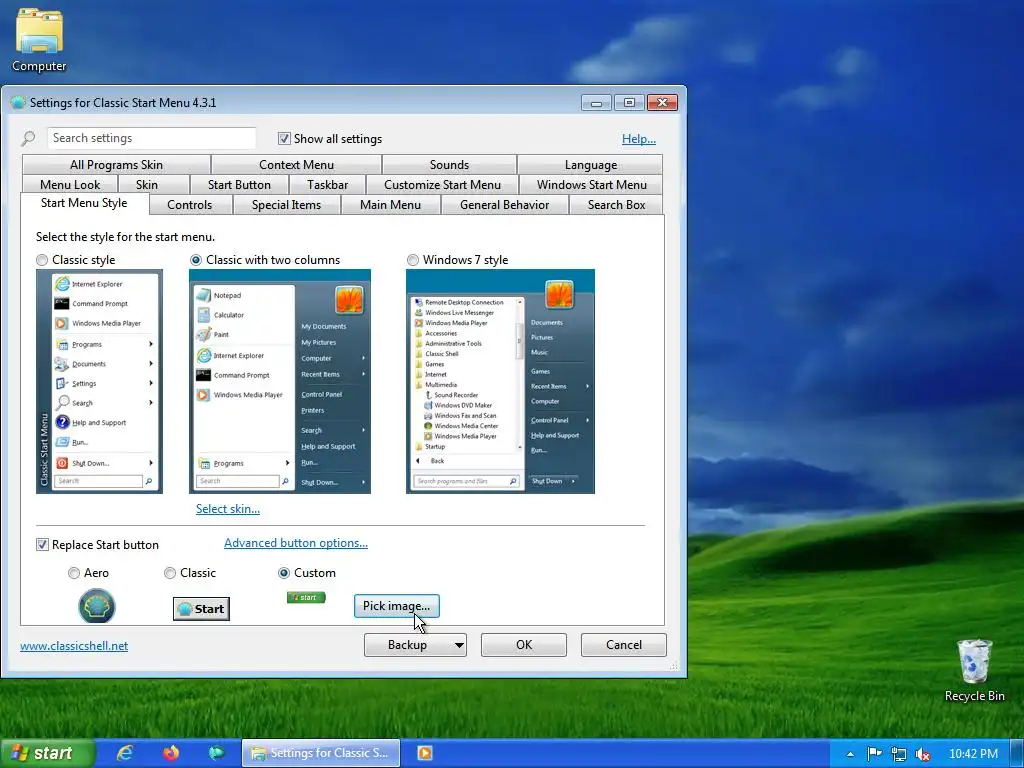Show hidden tray icons arrow
This screenshot has height=768, width=1024.
coord(850,754)
